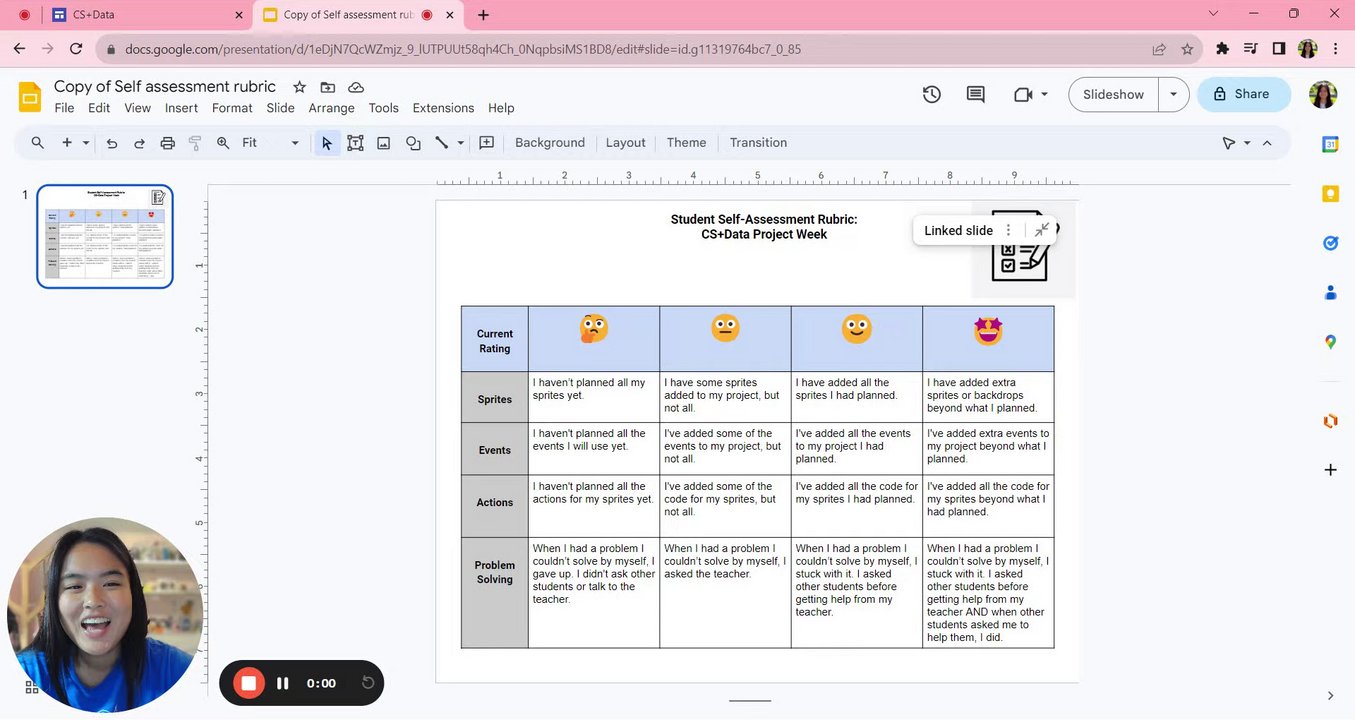The width and height of the screenshot is (1355, 720).
Task: Click the Transition toolbar button
Action: point(758,143)
